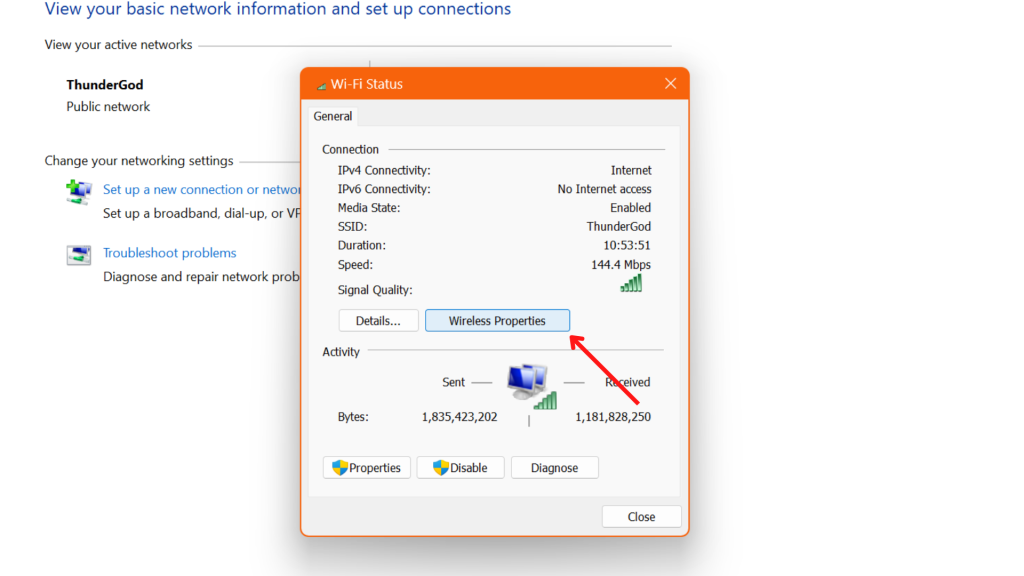Screen dimensions: 1024x576
Task: Click the Wi-Fi signal icon in title bar
Action: coord(321,85)
